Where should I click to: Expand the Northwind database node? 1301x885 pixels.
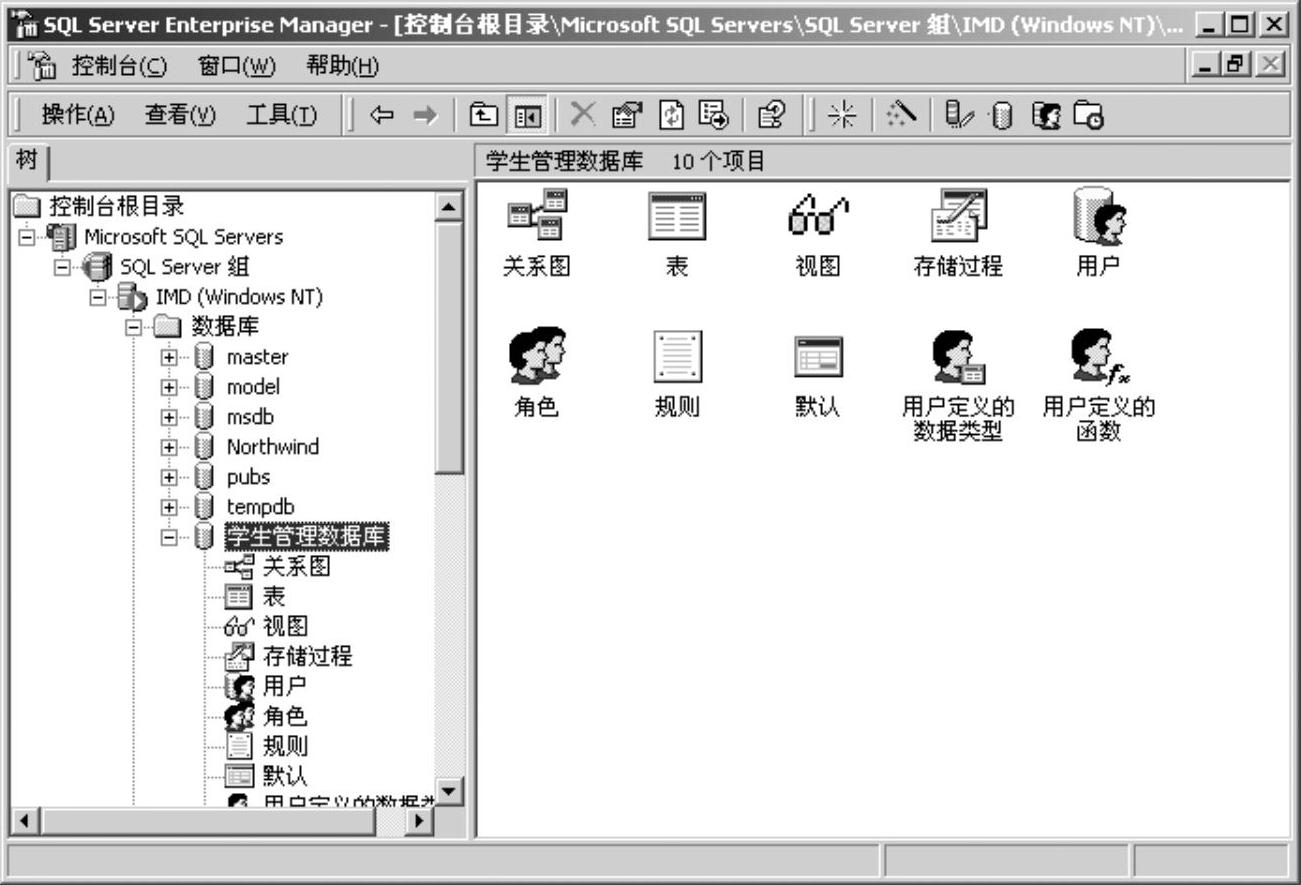(x=169, y=447)
